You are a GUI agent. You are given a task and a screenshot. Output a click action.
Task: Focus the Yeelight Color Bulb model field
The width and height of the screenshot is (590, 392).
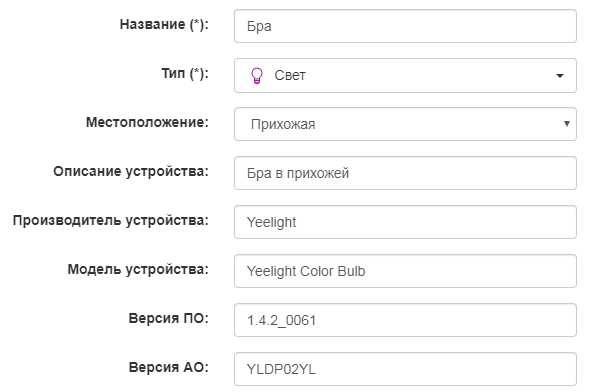click(x=405, y=271)
